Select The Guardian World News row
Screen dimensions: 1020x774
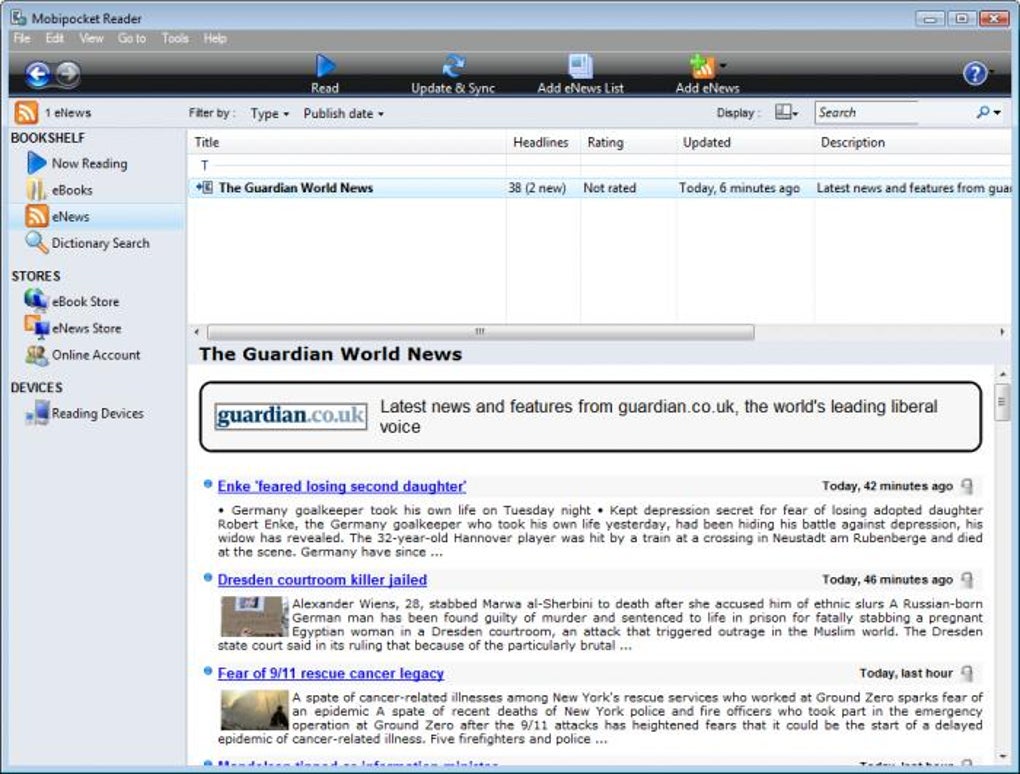point(599,188)
